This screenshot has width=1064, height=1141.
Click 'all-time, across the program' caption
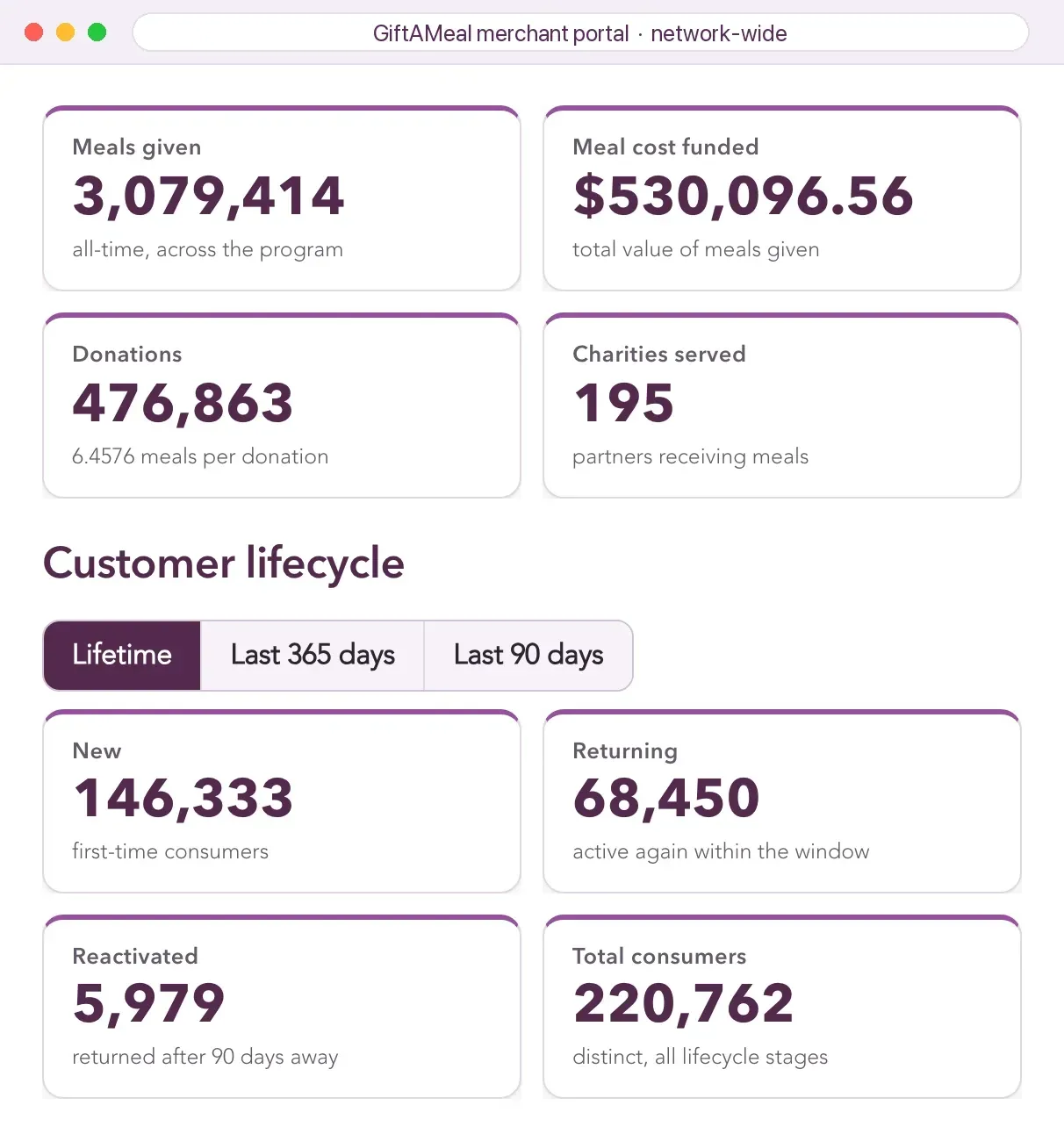(x=207, y=250)
